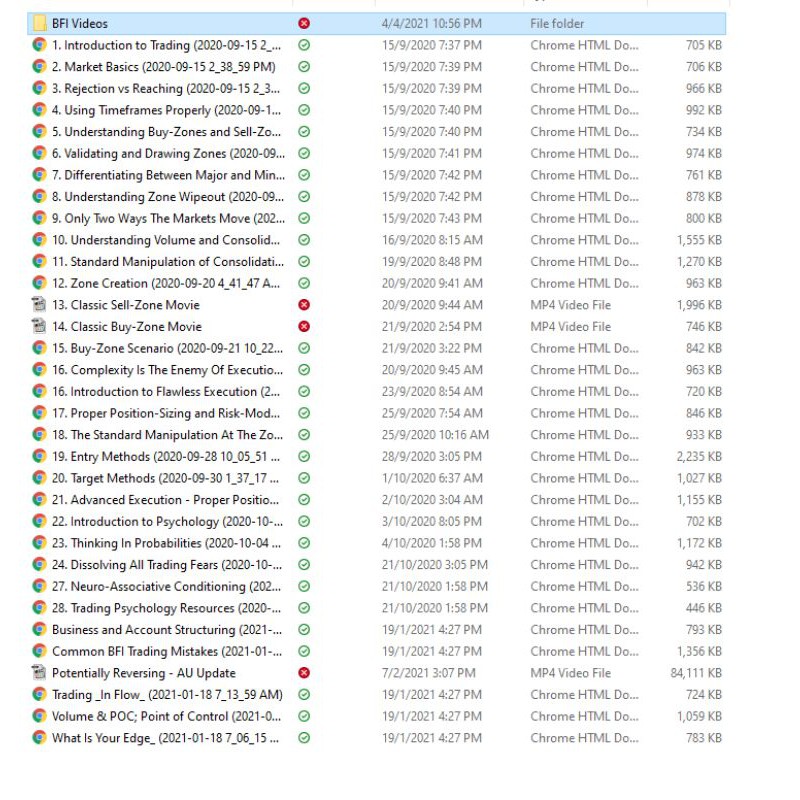The width and height of the screenshot is (800, 800).
Task: Click video icon for Potentially Reversing - AU Update
Action: (39, 673)
